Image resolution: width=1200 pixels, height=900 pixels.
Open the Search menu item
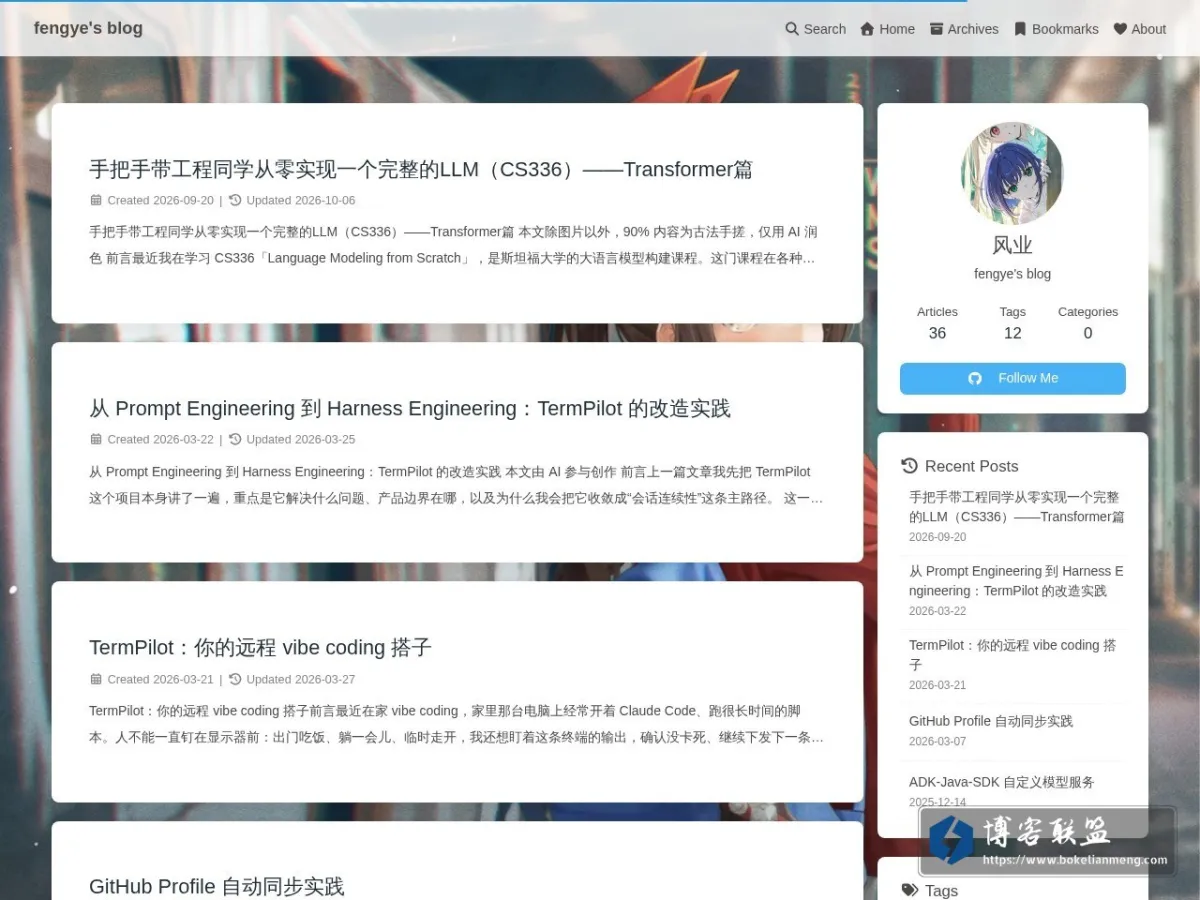[x=815, y=29]
